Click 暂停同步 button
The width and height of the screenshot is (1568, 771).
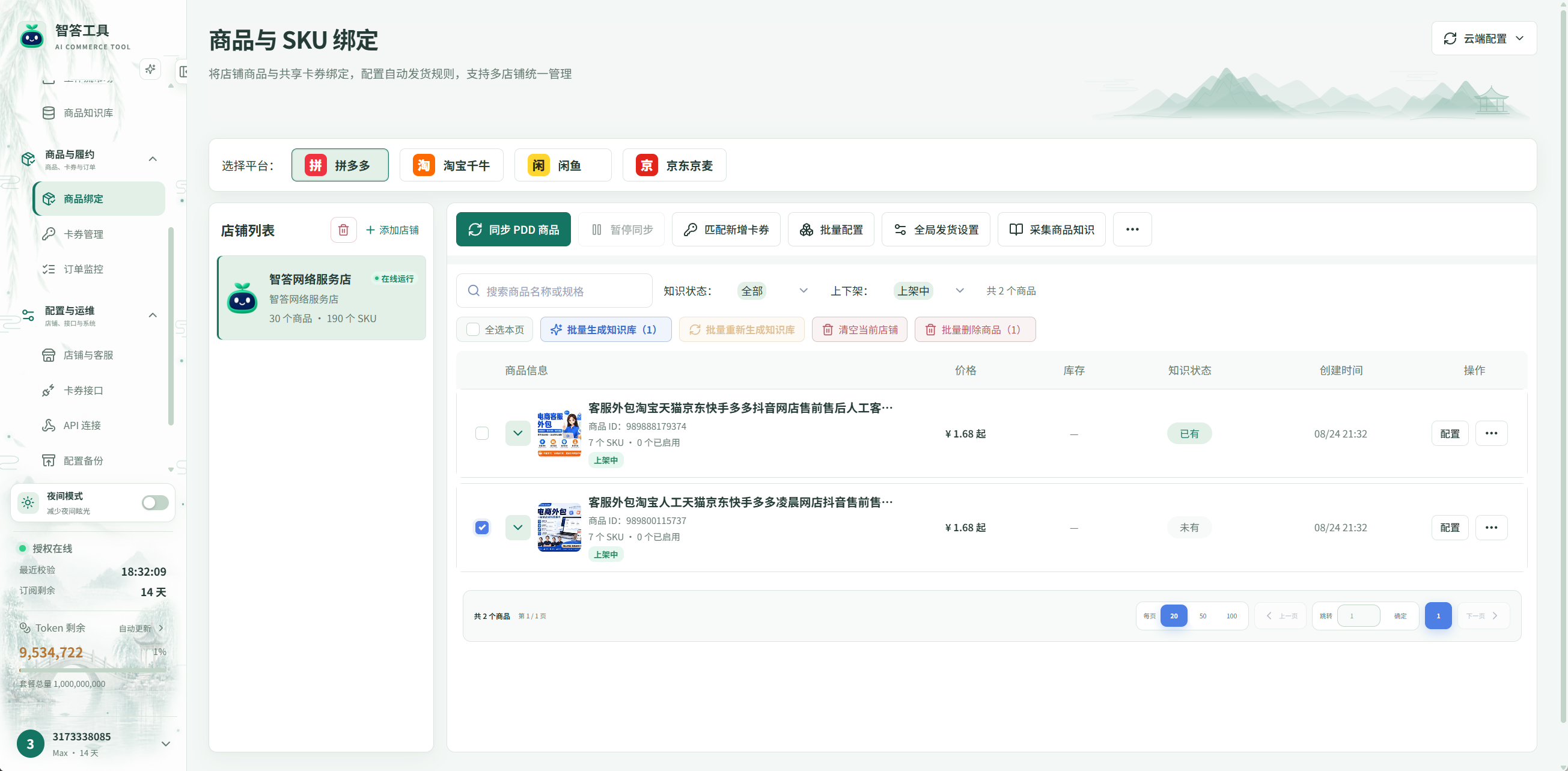[621, 230]
